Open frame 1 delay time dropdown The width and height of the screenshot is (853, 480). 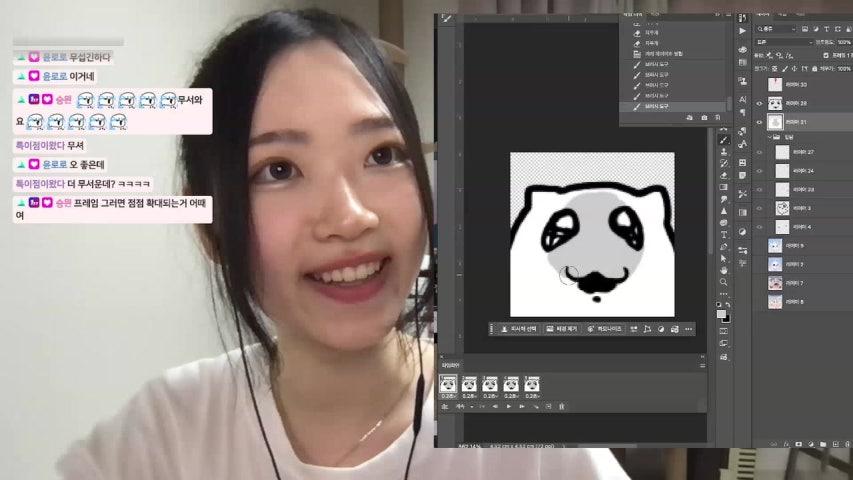click(449, 396)
